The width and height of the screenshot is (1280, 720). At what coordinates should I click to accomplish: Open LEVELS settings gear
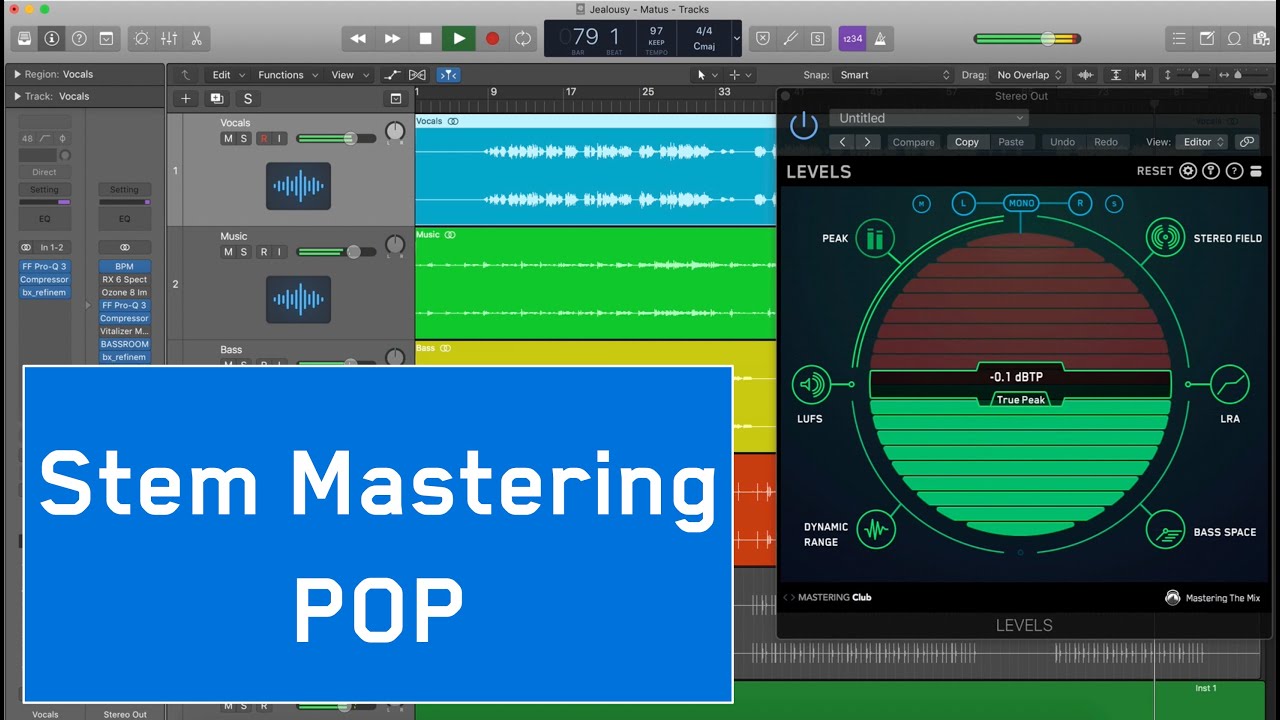coord(1188,171)
